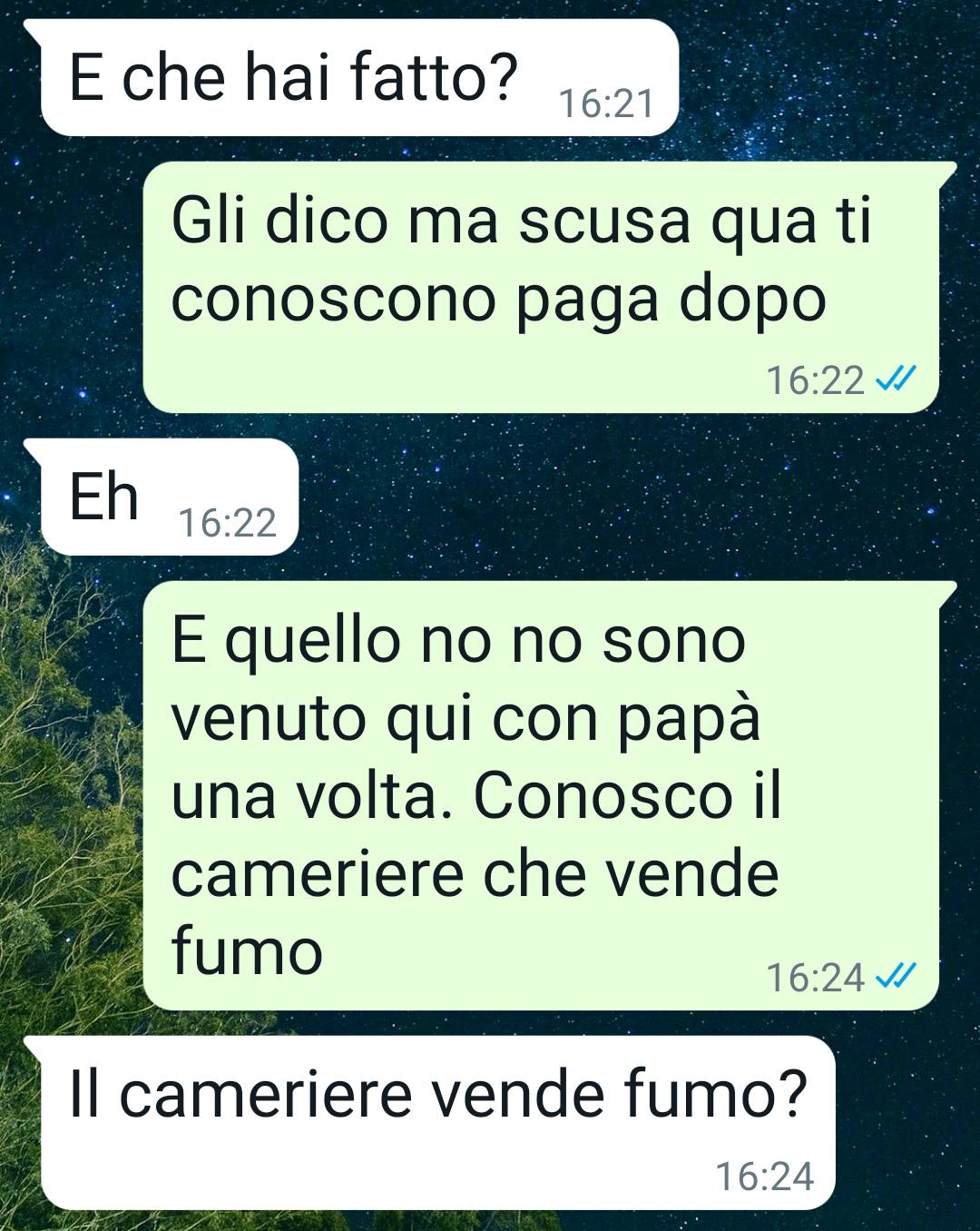The height and width of the screenshot is (1231, 980).
Task: Tap the 16:22 timestamp on the sent message
Action: 815,379
